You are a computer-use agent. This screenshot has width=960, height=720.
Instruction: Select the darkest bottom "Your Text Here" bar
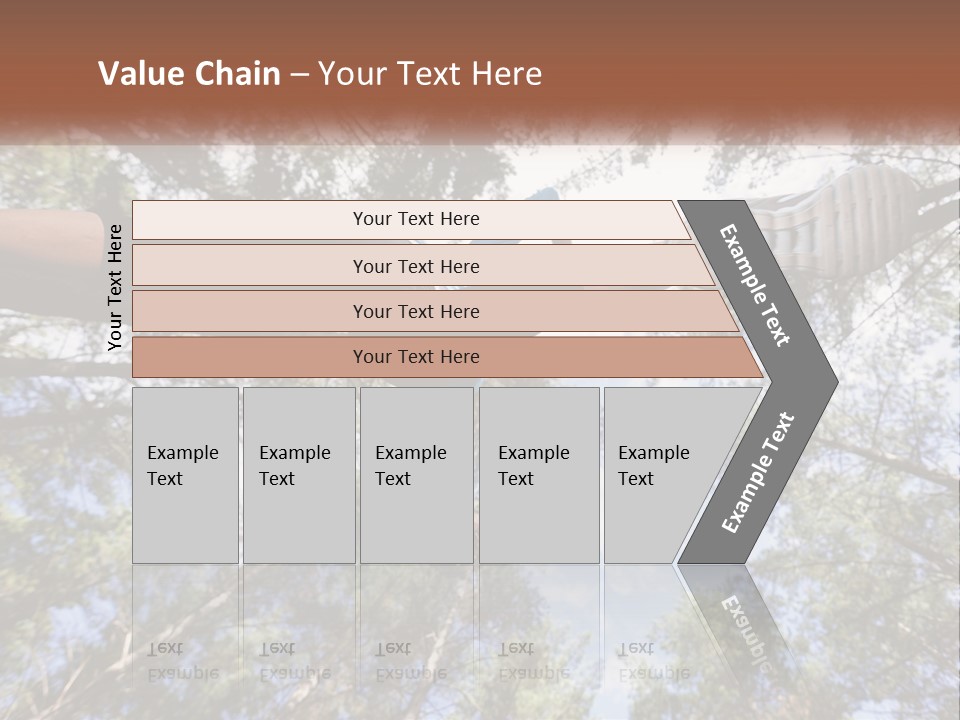(x=416, y=357)
